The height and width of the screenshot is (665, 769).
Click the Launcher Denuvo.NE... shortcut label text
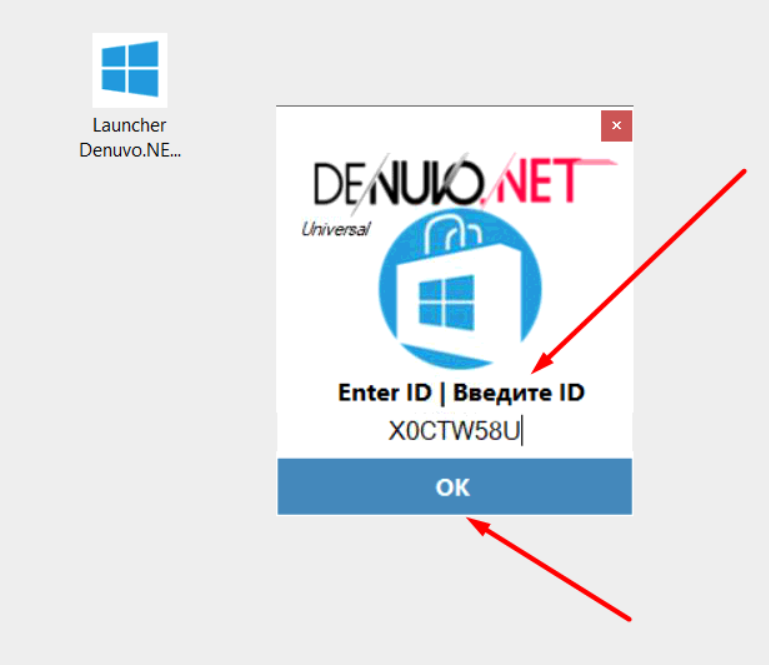[130, 137]
